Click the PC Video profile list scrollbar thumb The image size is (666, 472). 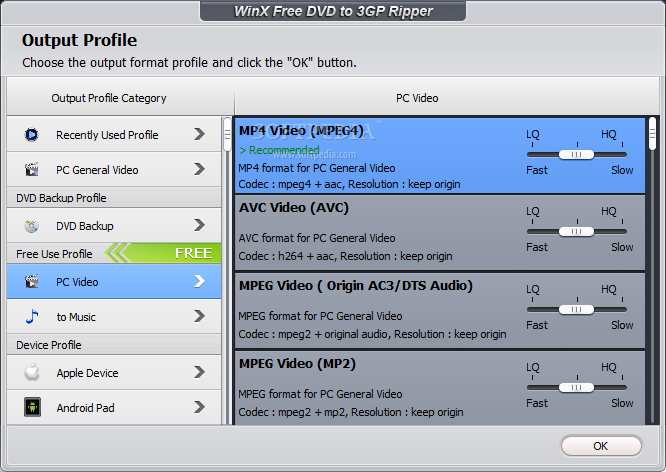tap(652, 134)
